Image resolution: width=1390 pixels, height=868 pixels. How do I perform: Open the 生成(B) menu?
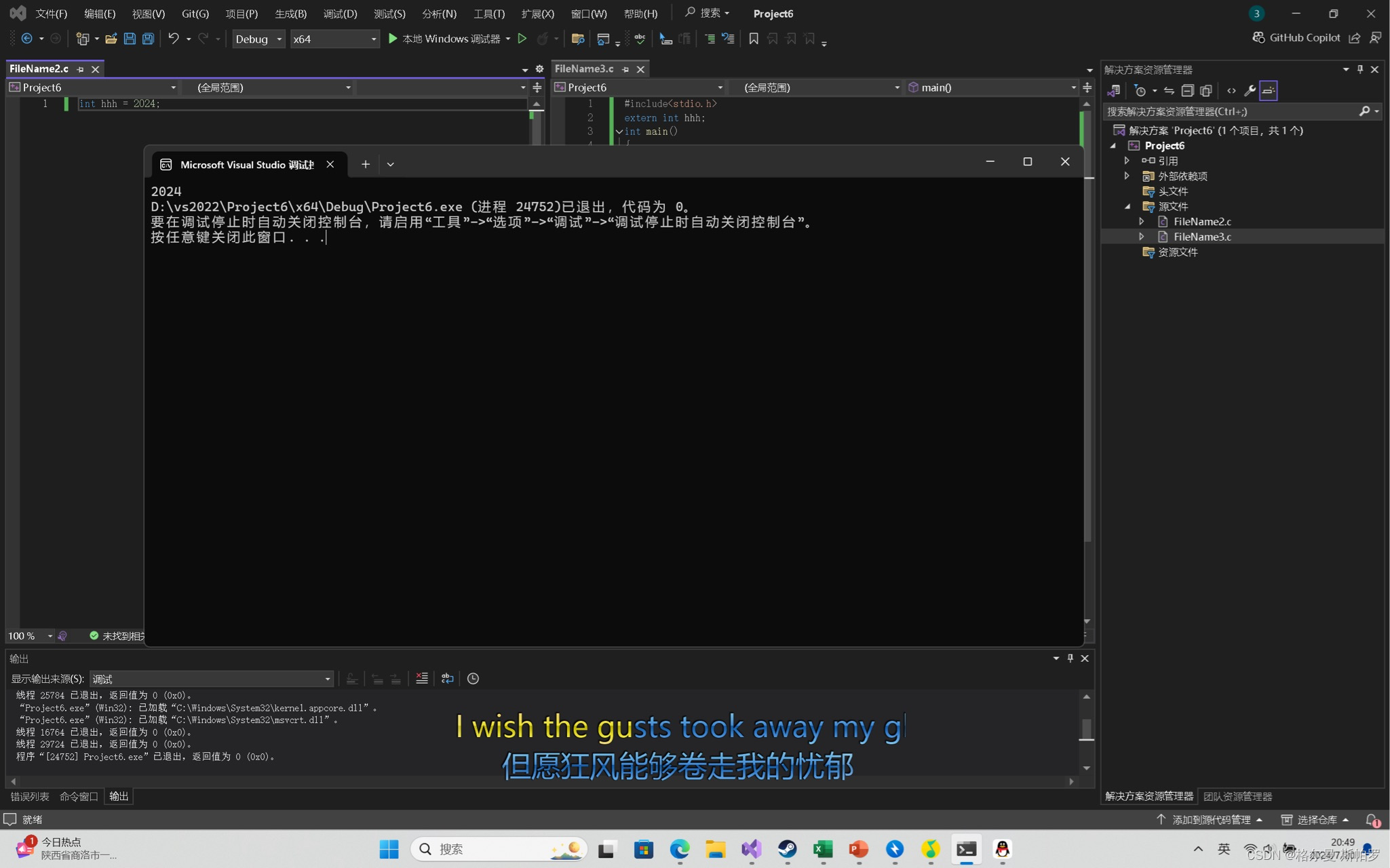coord(291,14)
